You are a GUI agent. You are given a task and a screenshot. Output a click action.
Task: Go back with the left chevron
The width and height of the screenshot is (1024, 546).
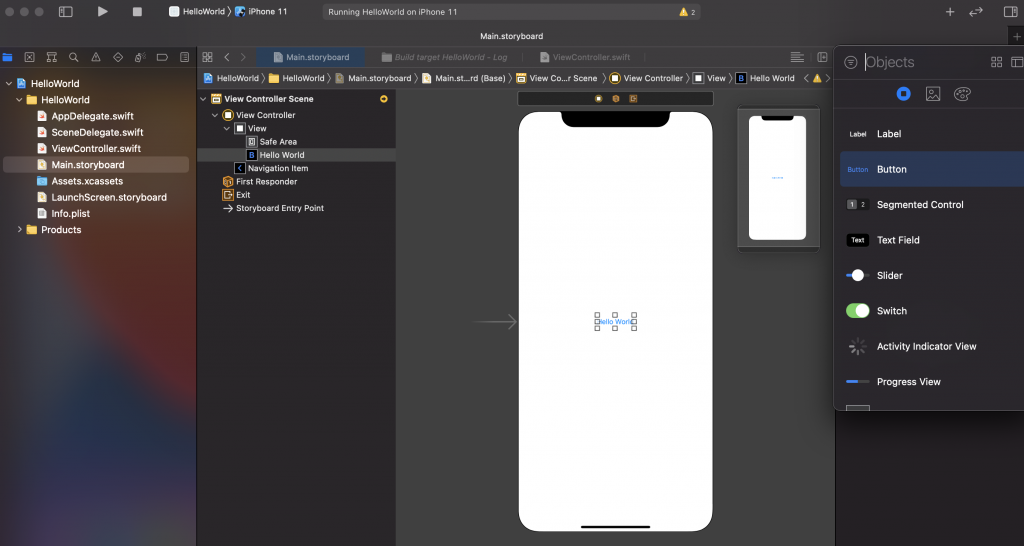pyautogui.click(x=227, y=57)
